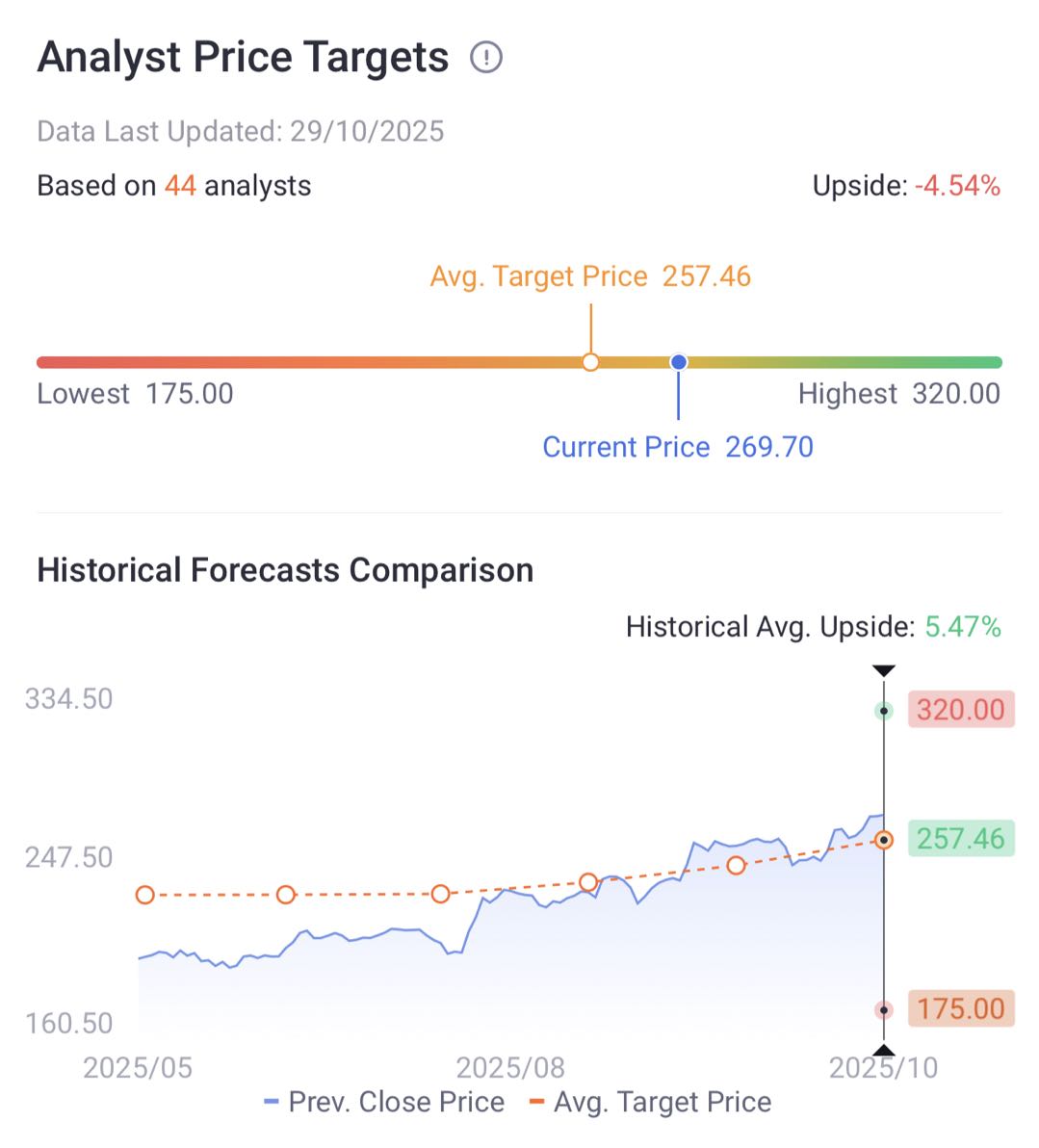This screenshot has width=1039, height=1148.
Task: Toggle the Prev. Close Price legend item
Action: click(x=384, y=1102)
